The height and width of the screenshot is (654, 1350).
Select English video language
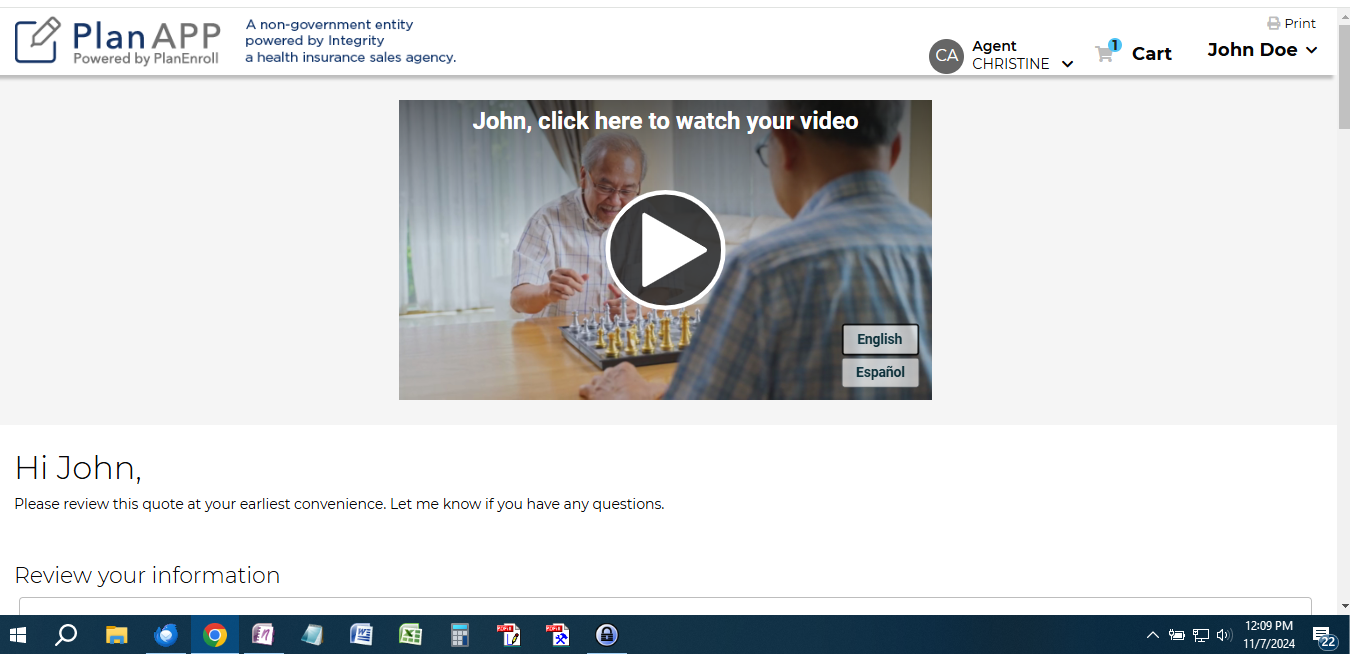880,339
